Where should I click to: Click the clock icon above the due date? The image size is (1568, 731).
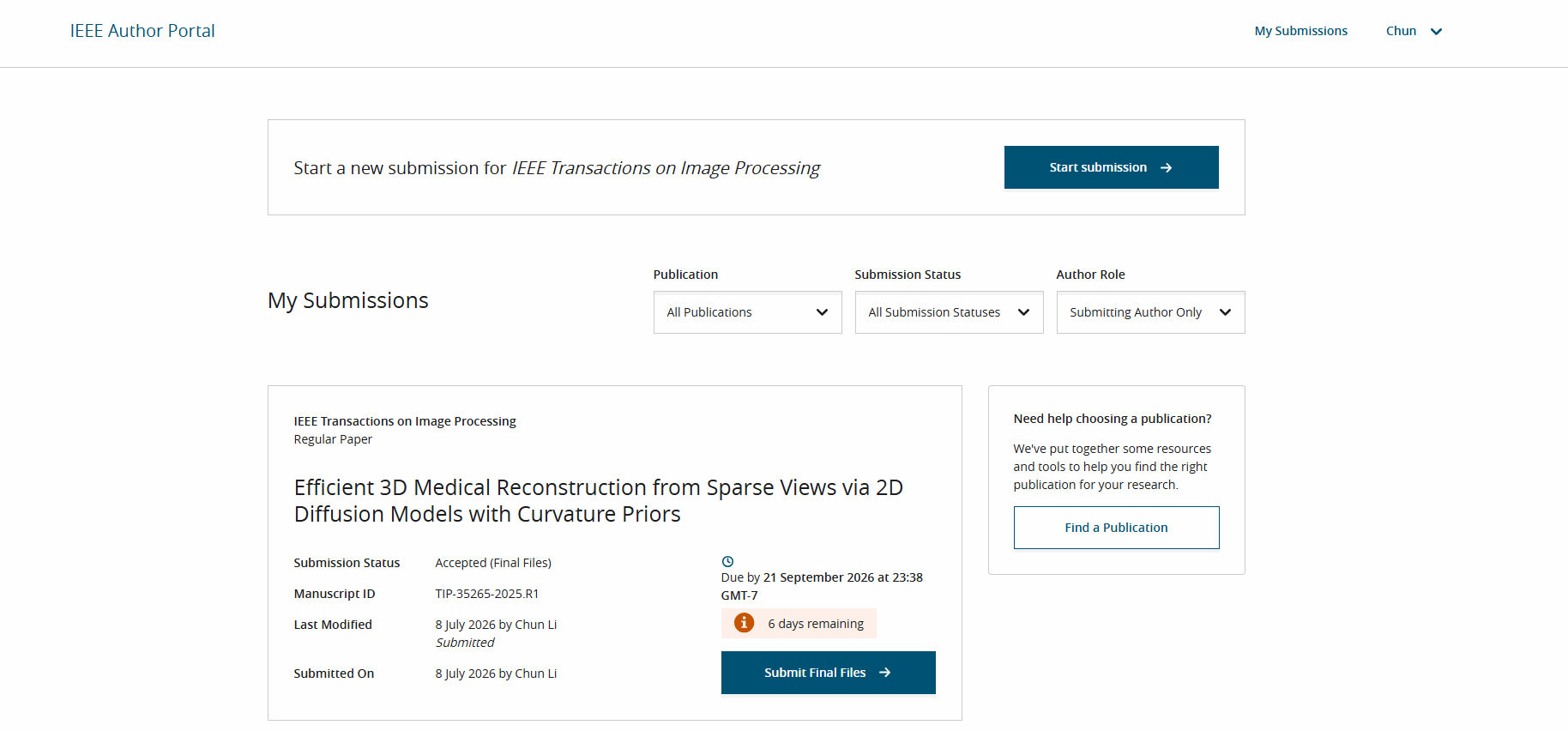tap(727, 561)
